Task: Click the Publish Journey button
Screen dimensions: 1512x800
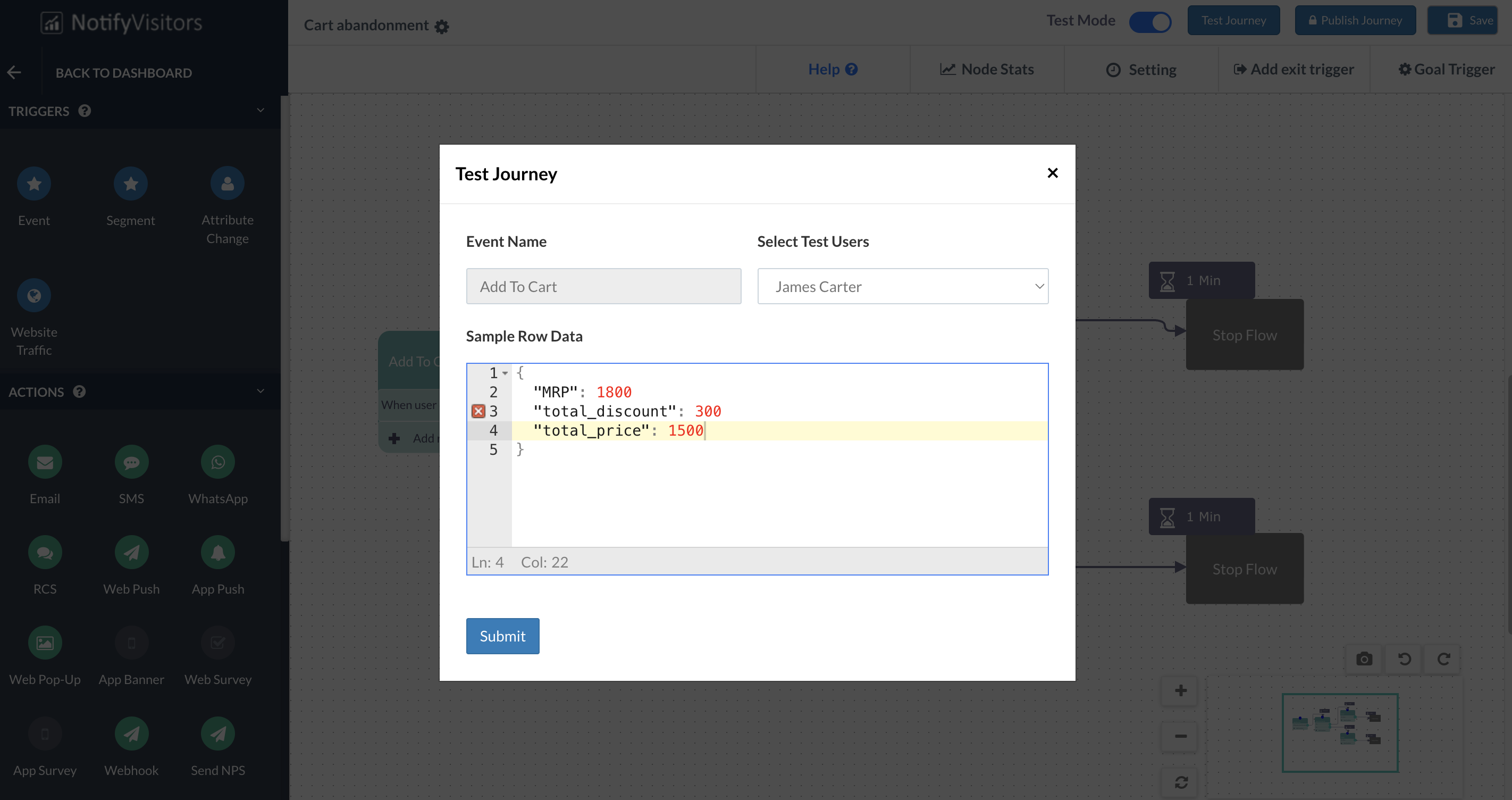Action: click(1355, 21)
